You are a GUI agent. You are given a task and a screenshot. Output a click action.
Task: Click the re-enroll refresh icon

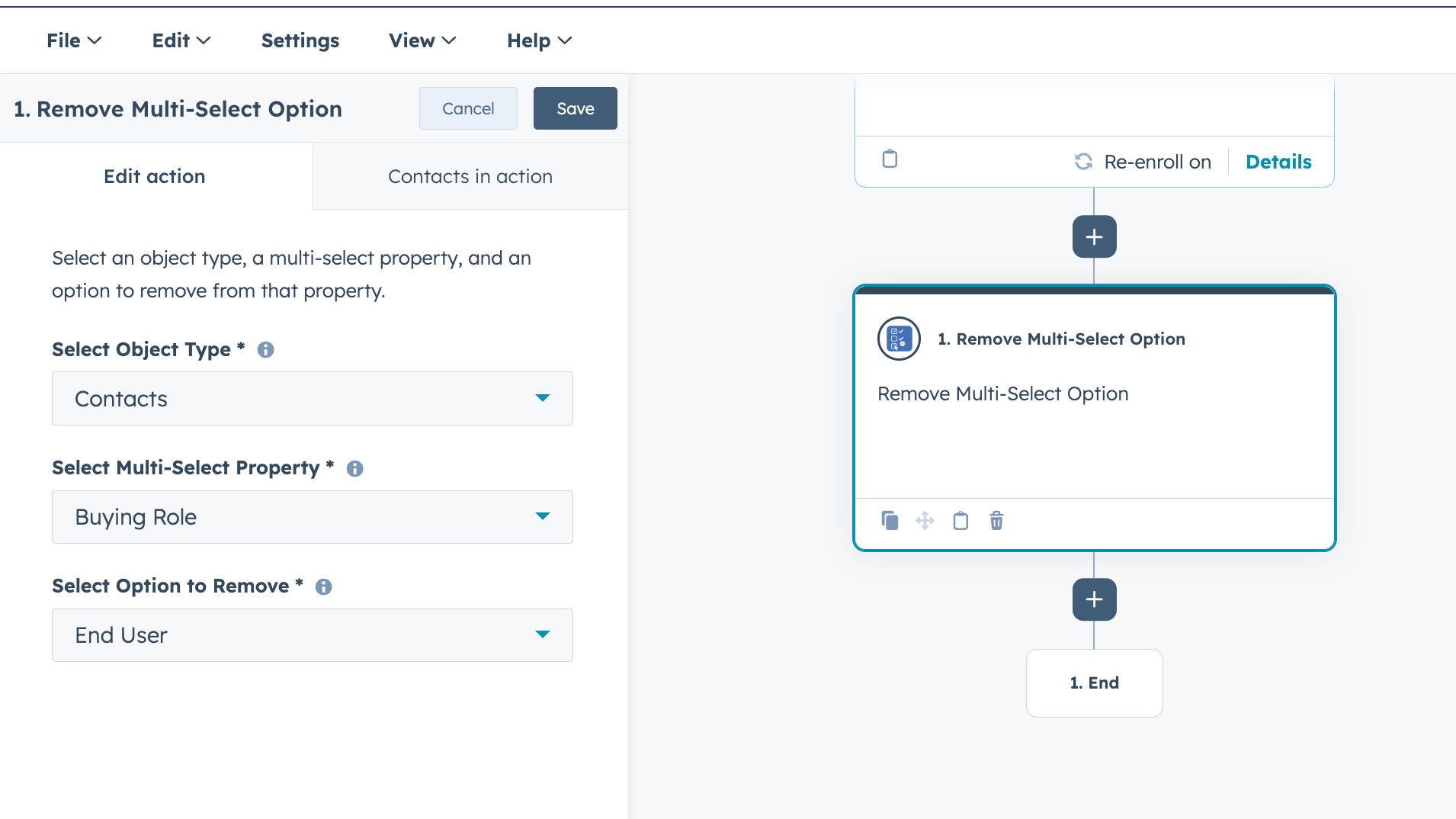pos(1084,162)
